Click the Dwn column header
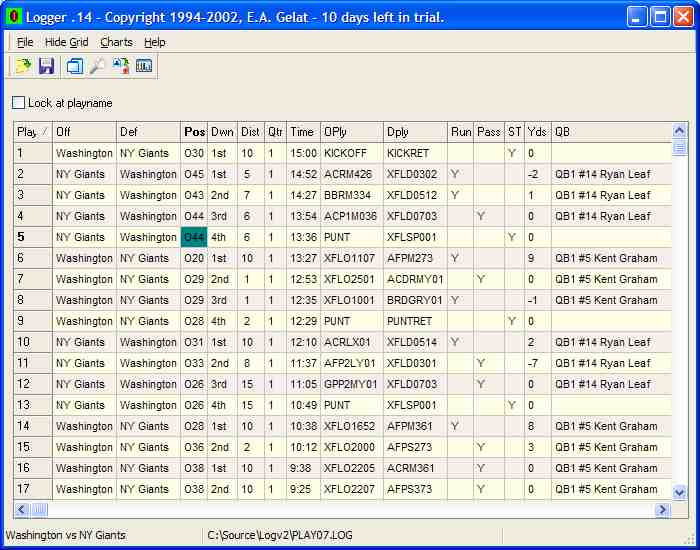This screenshot has height=550, width=700. pyautogui.click(x=222, y=132)
